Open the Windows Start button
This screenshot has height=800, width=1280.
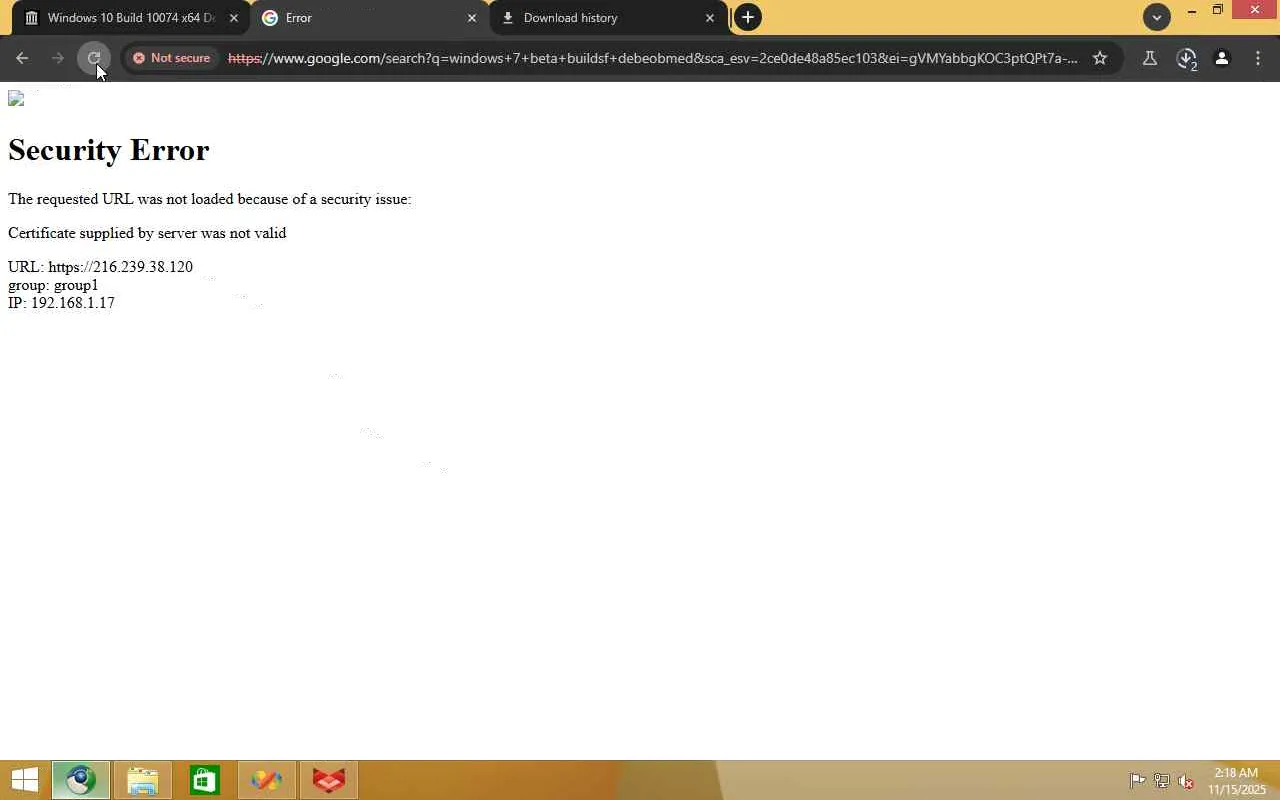click(x=24, y=780)
